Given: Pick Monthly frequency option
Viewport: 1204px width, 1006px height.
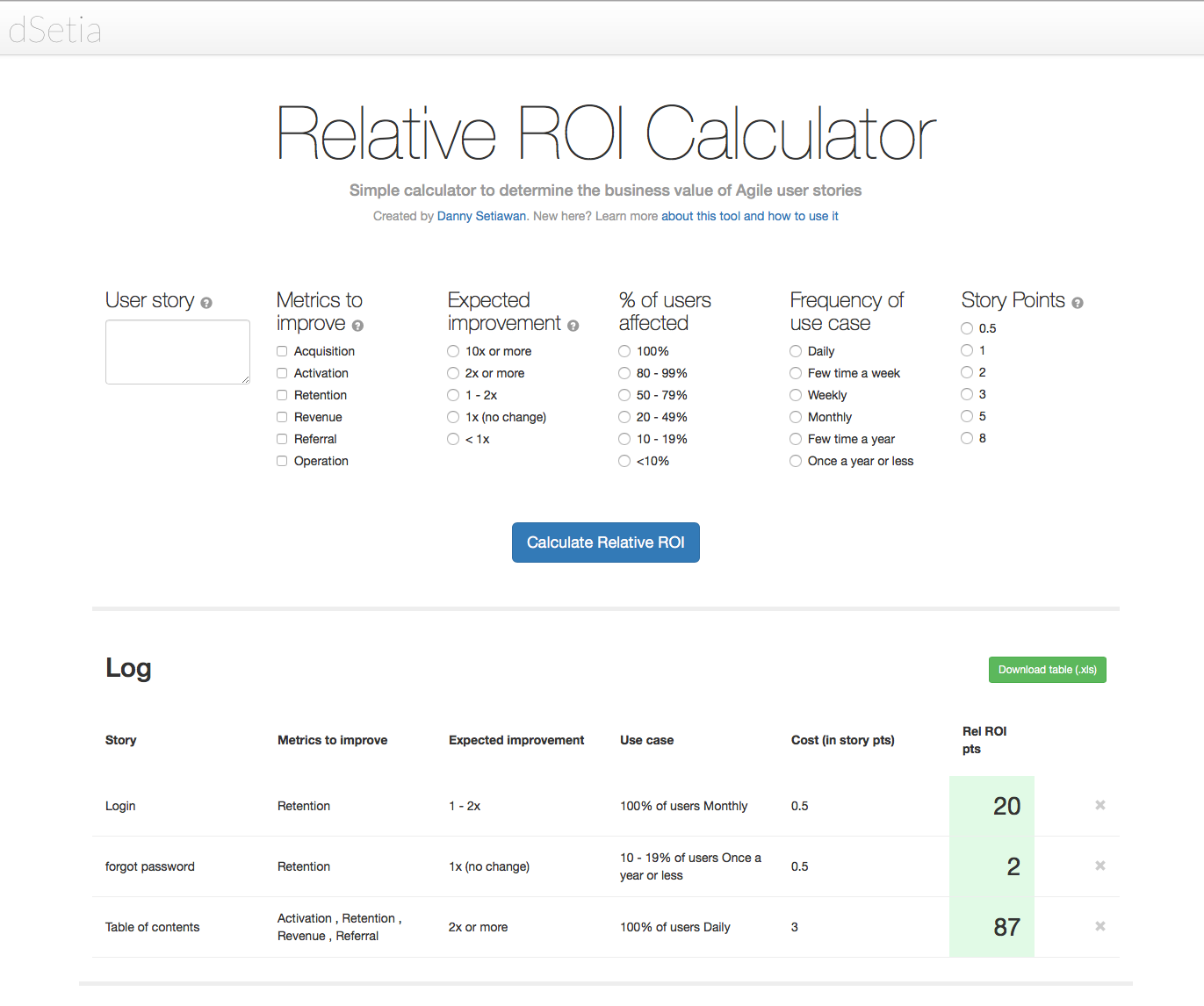Looking at the screenshot, I should click(796, 417).
